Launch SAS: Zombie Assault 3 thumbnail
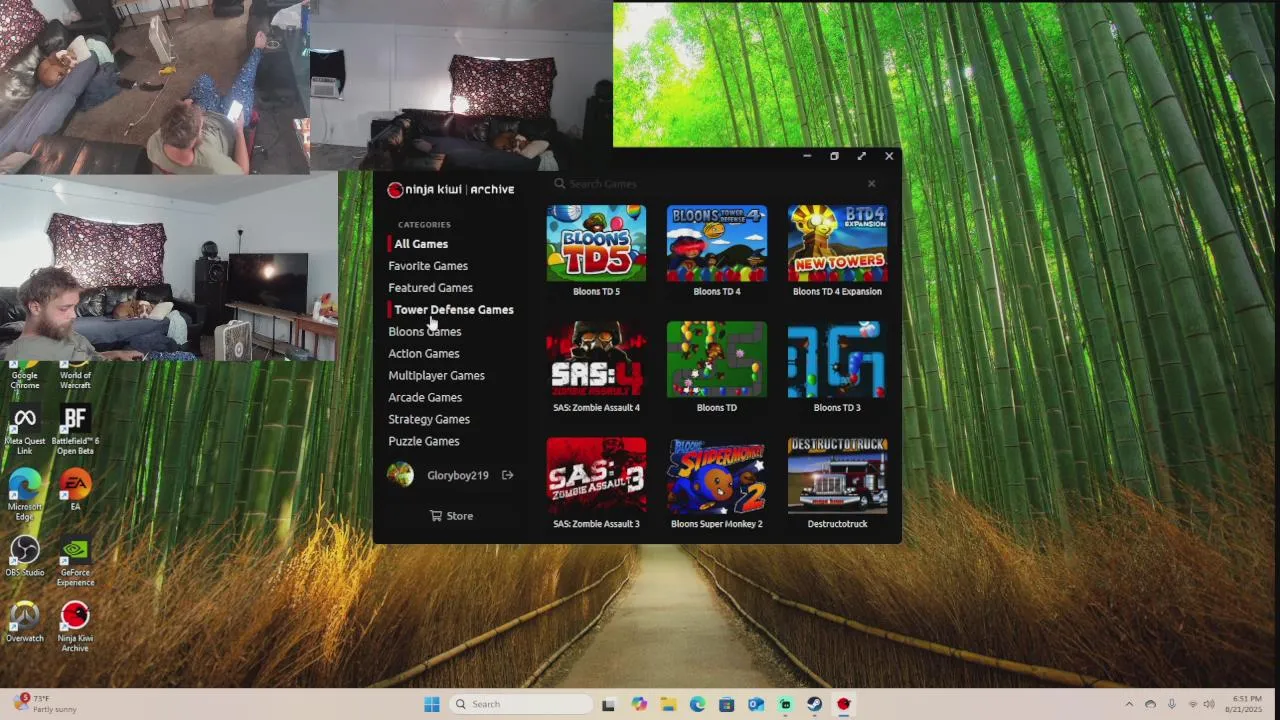Viewport: 1280px width, 720px height. tap(596, 475)
